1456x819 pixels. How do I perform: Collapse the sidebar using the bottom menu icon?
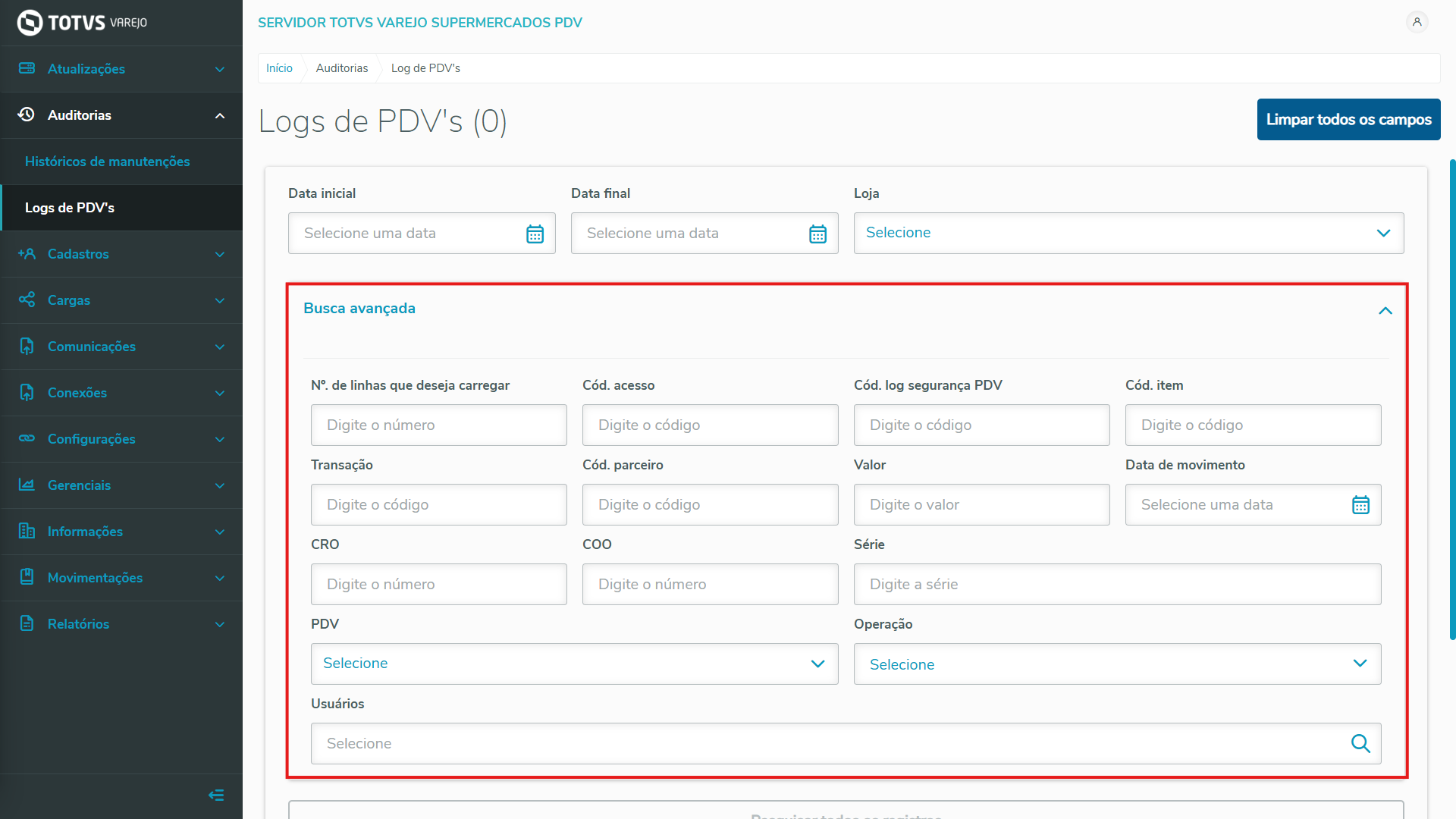(216, 795)
